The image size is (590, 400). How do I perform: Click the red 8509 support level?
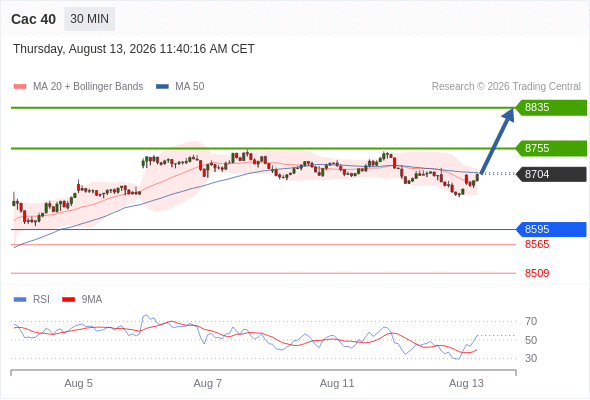click(x=537, y=273)
